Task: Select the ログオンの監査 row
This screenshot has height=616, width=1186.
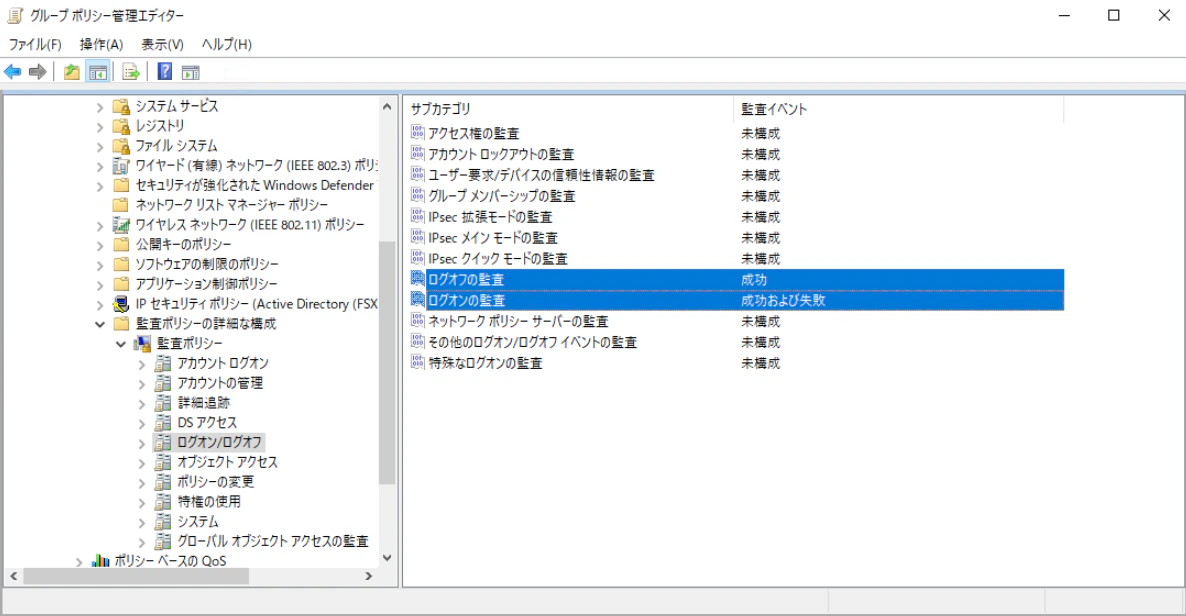Action: [737, 300]
